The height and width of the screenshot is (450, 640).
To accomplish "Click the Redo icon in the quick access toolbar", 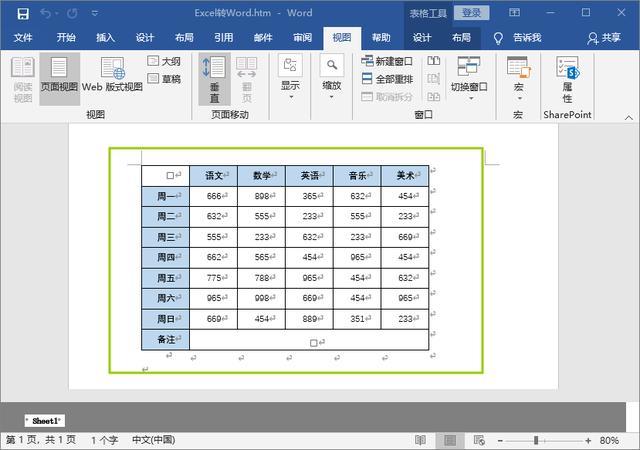I will coord(72,13).
